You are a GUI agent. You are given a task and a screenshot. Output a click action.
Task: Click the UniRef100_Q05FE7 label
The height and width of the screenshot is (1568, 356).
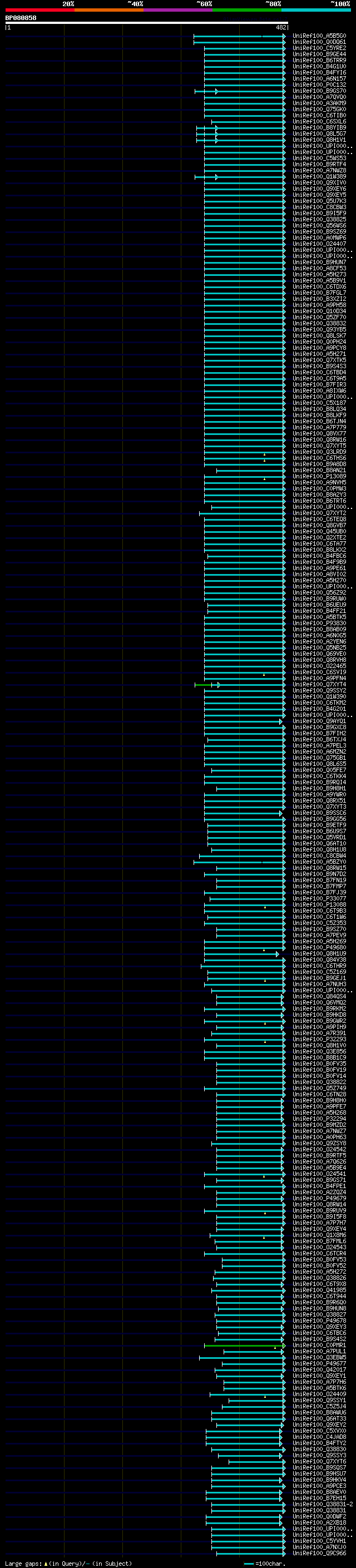[319, 770]
